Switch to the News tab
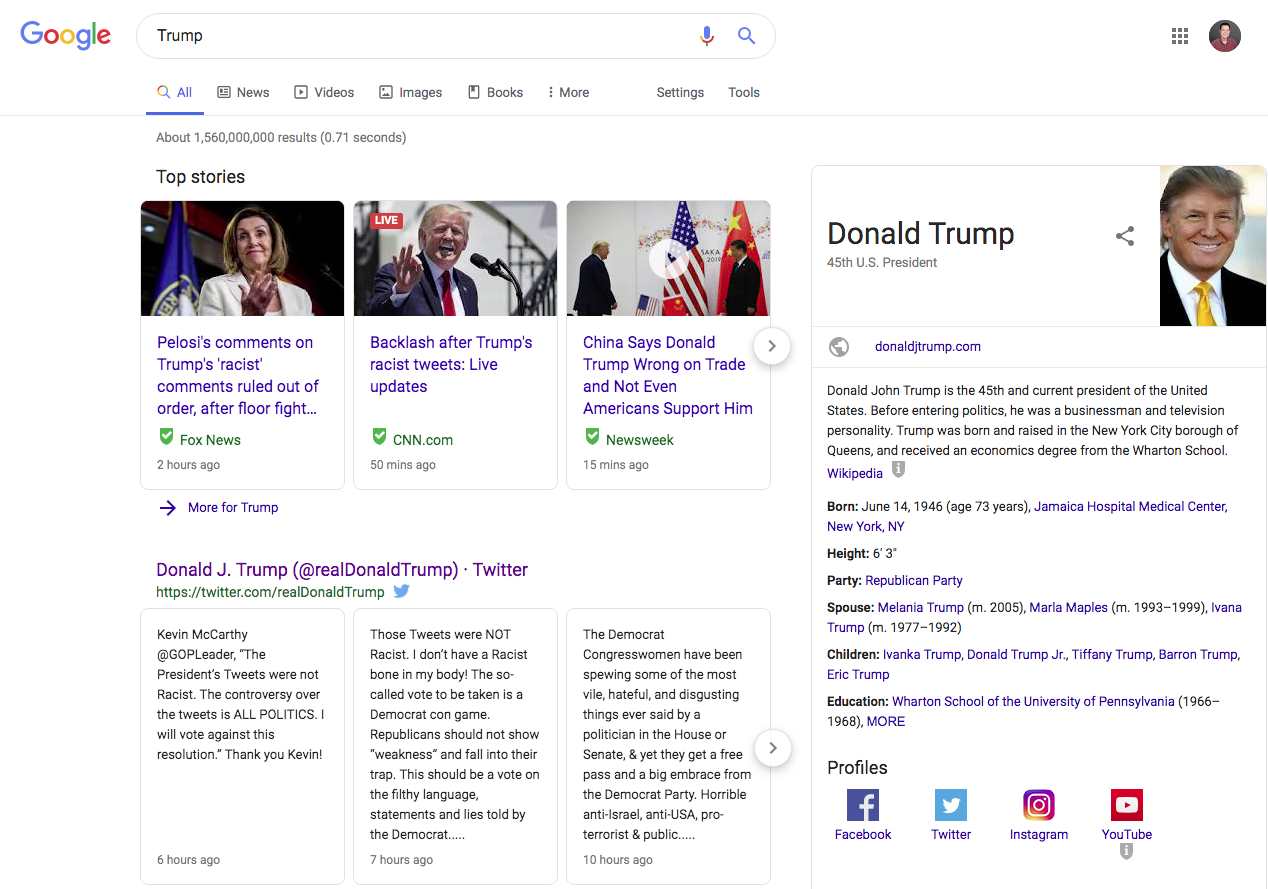This screenshot has height=889, width=1268. (243, 92)
